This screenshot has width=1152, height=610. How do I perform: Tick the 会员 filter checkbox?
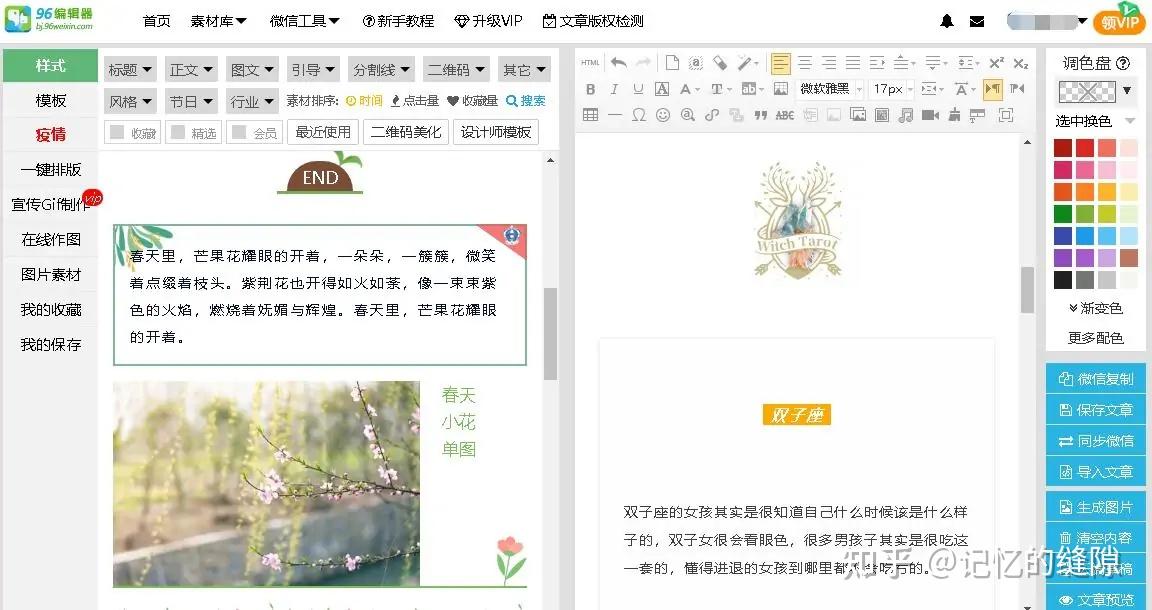coord(238,132)
